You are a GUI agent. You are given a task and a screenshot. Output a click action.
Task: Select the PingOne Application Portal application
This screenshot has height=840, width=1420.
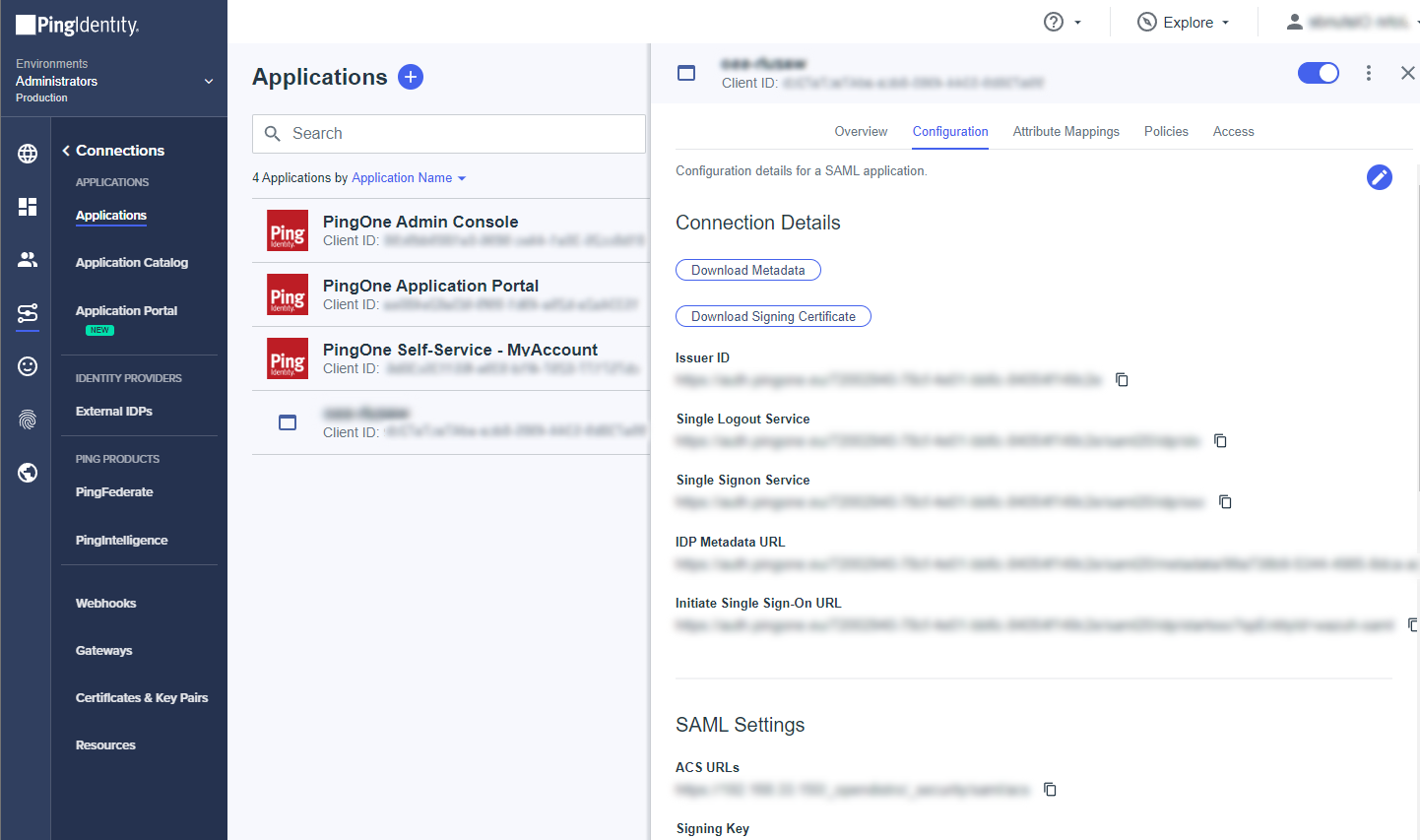[x=451, y=294]
